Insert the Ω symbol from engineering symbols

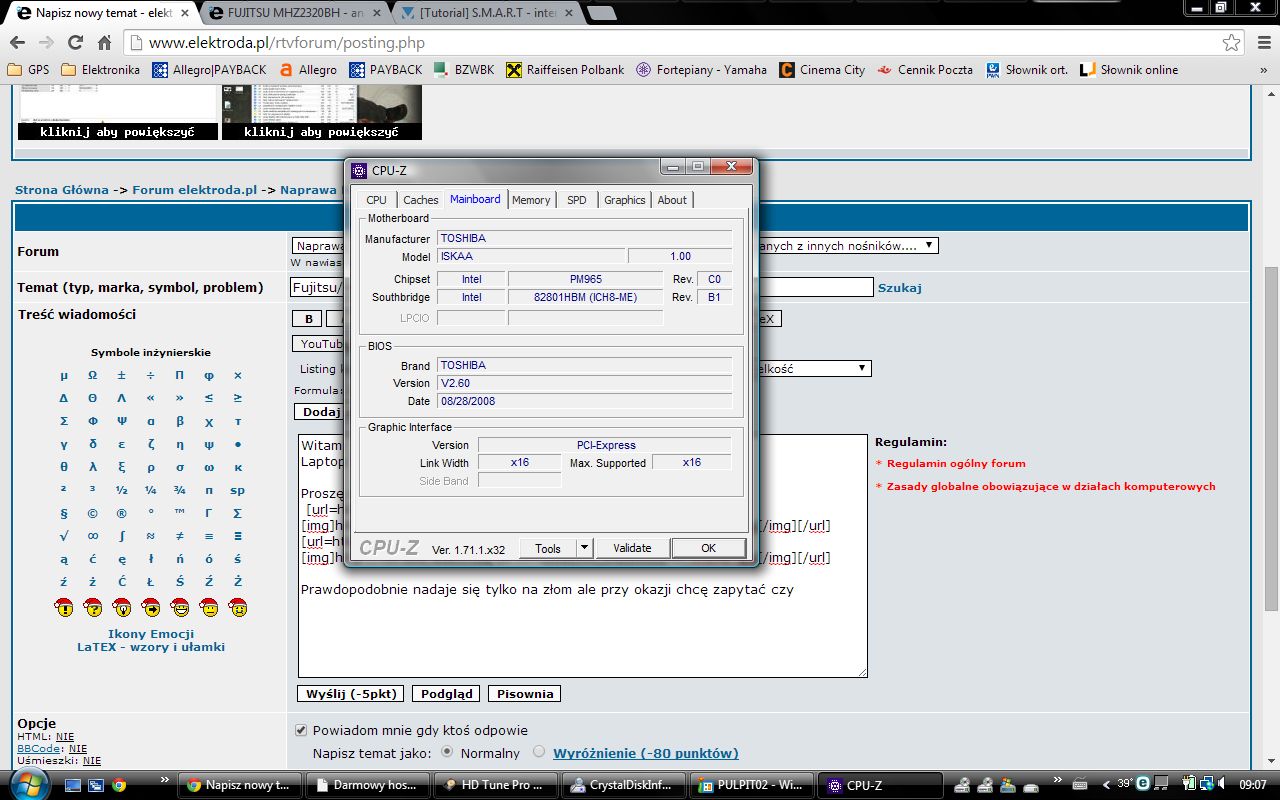(x=93, y=375)
